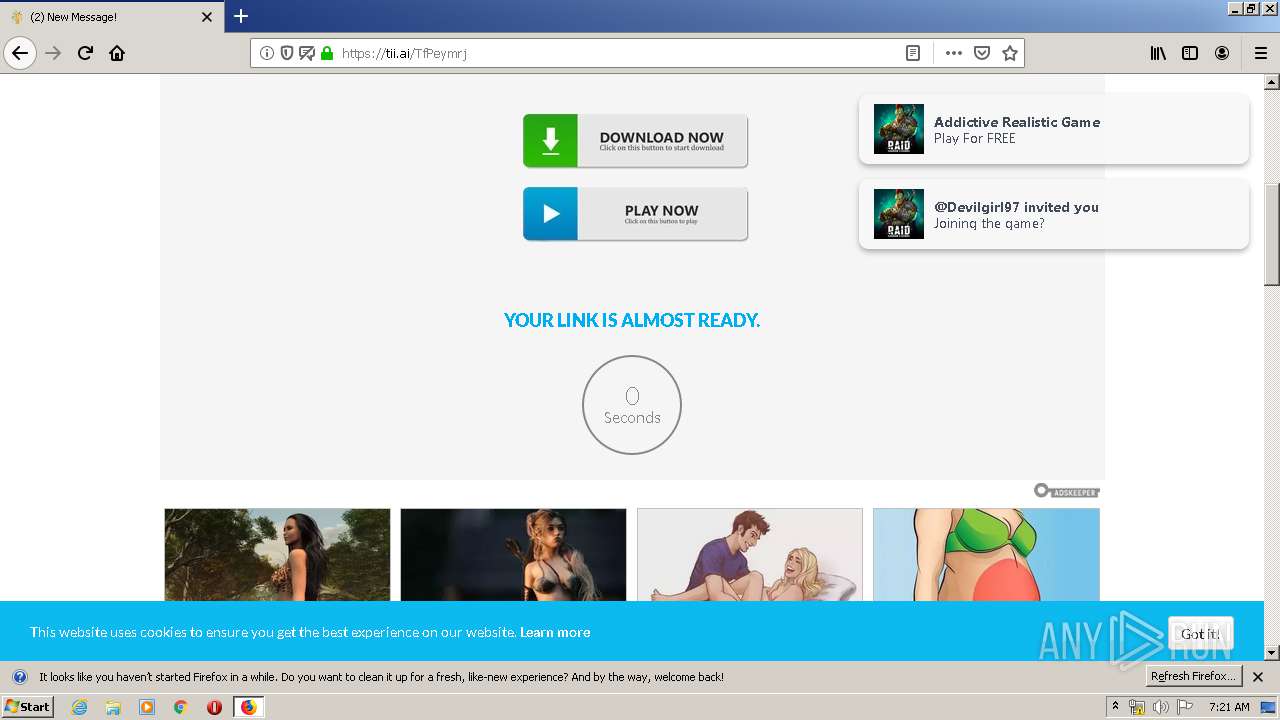
Task: Click the 7:21 AM system clock
Action: click(1229, 707)
